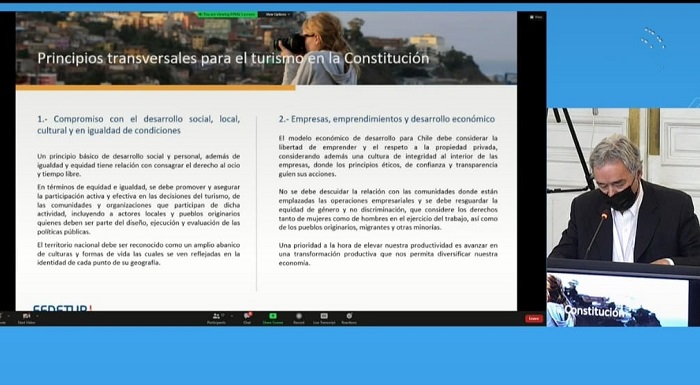Image resolution: width=700 pixels, height=385 pixels.
Task: Click the small Constitución slide preview thumbnail
Action: pos(618,300)
